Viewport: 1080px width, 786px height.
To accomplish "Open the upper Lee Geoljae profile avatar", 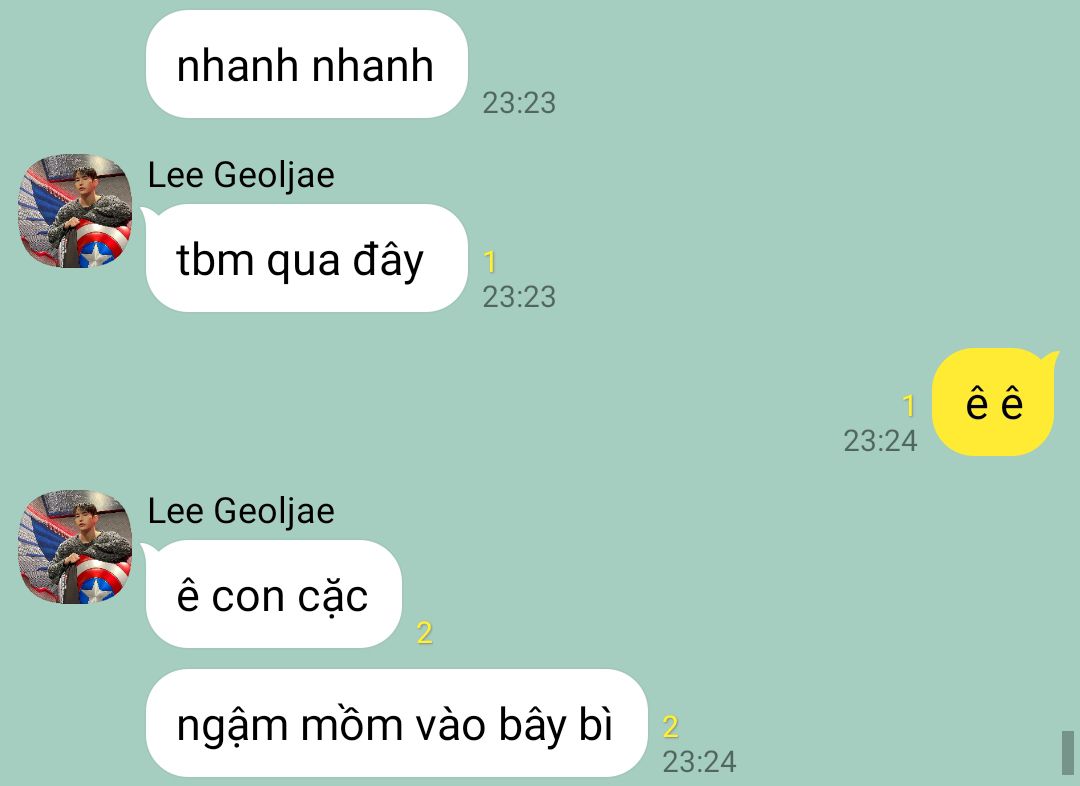I will coord(75,211).
